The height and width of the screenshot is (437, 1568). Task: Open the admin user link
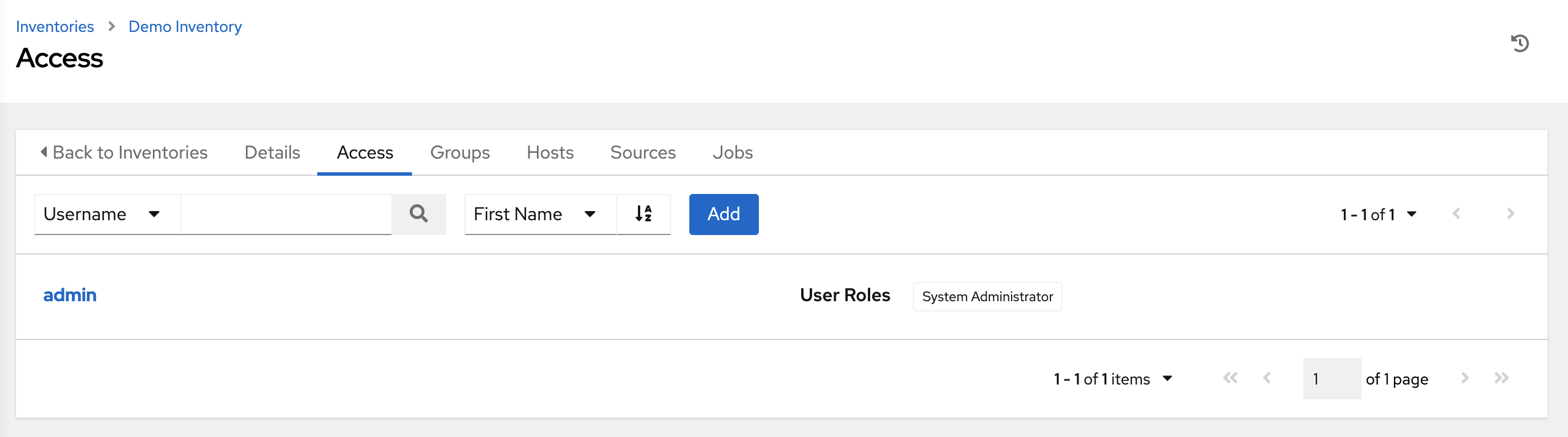pyautogui.click(x=70, y=295)
